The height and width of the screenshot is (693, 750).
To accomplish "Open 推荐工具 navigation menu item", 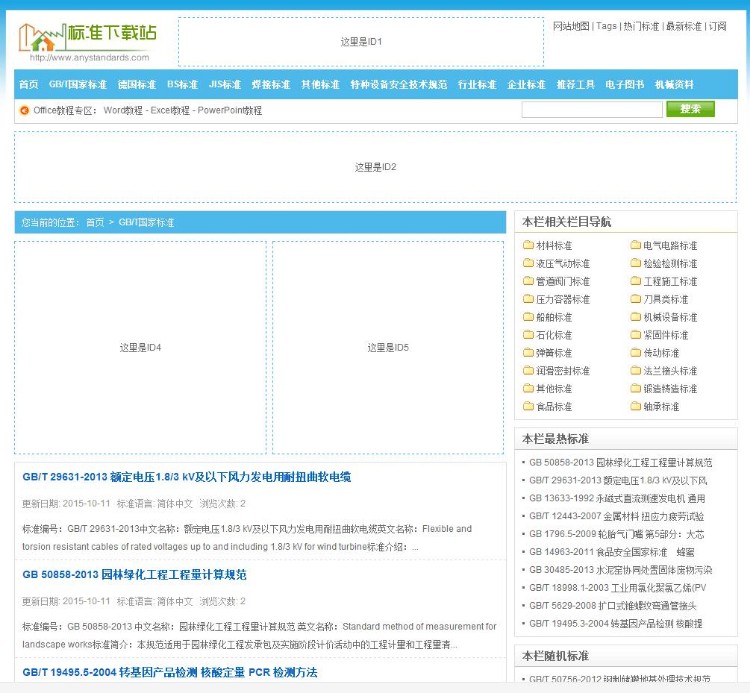I will (x=575, y=85).
